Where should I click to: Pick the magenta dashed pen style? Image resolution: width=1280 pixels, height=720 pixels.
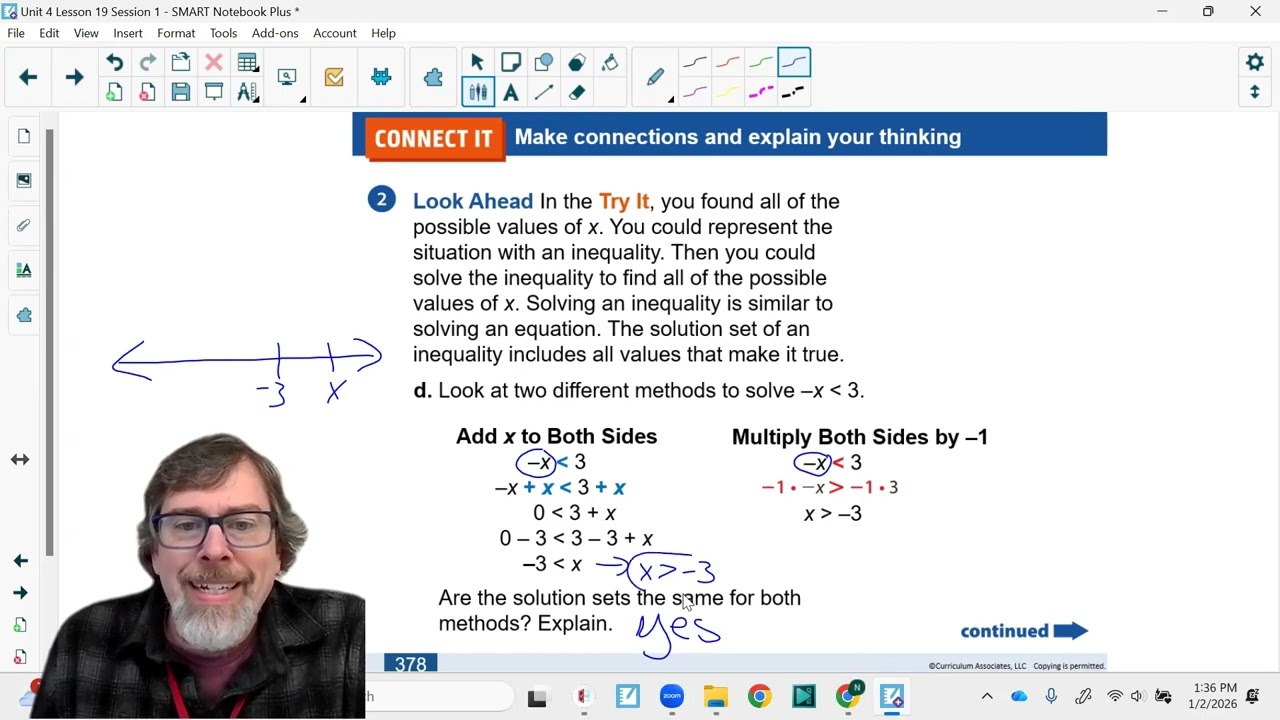760,93
